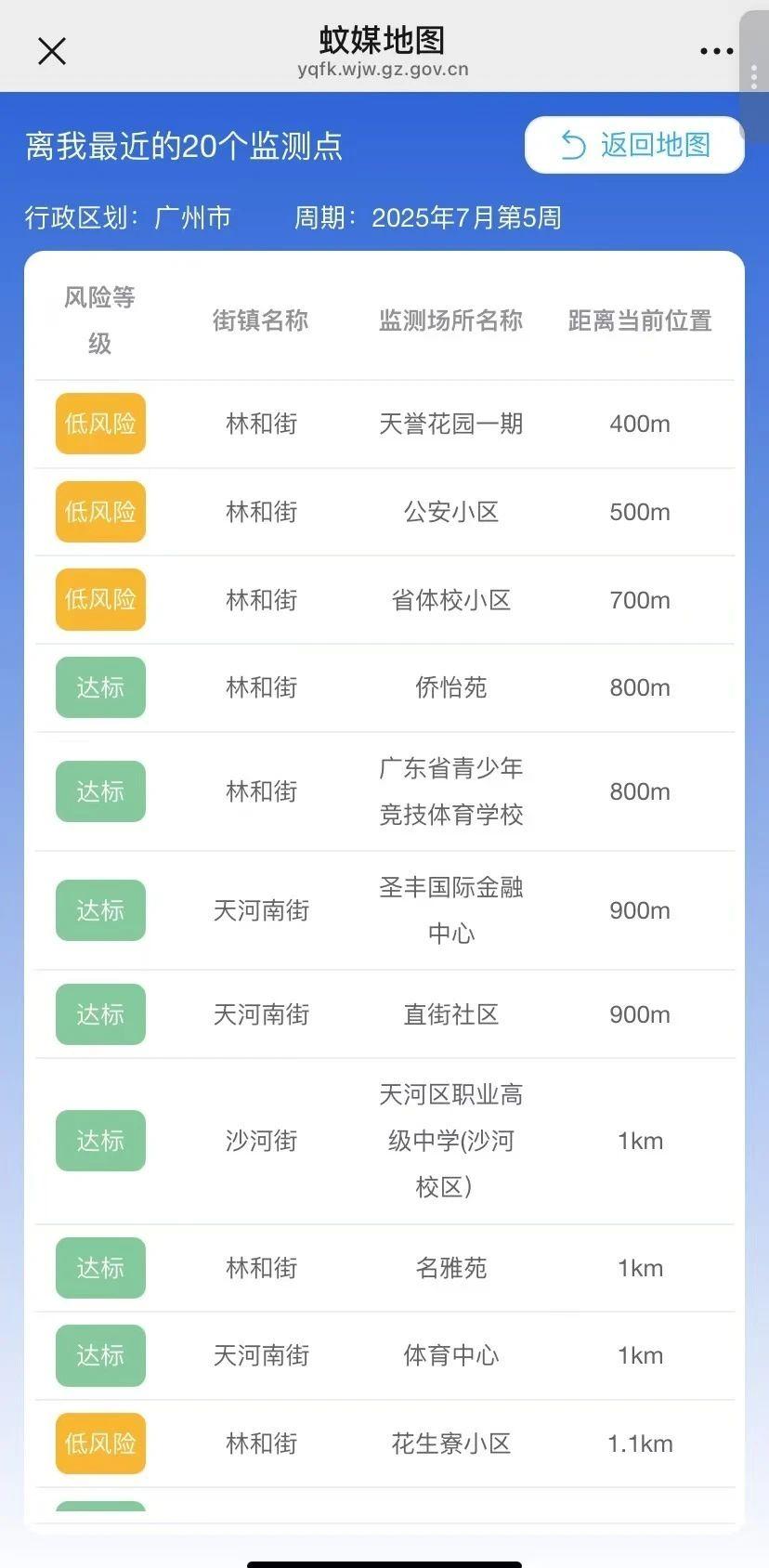769x1568 pixels.
Task: Tap the 行政区划 广州市 district text
Action: click(128, 217)
